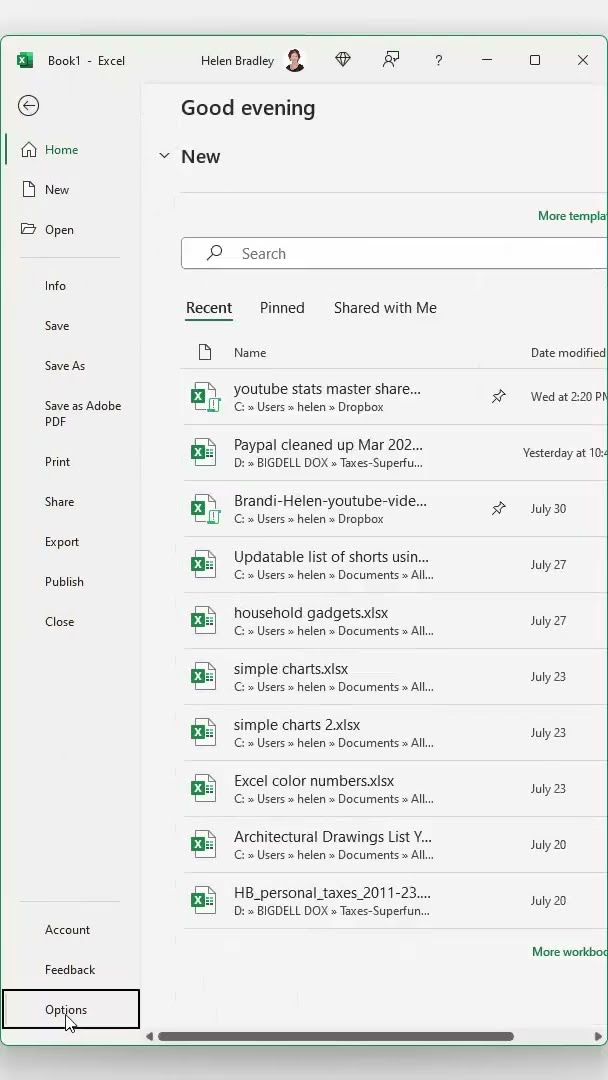Toggle pin on Brandi-Helen-youtube-video workbook
Image resolution: width=608 pixels, height=1080 pixels.
point(498,509)
